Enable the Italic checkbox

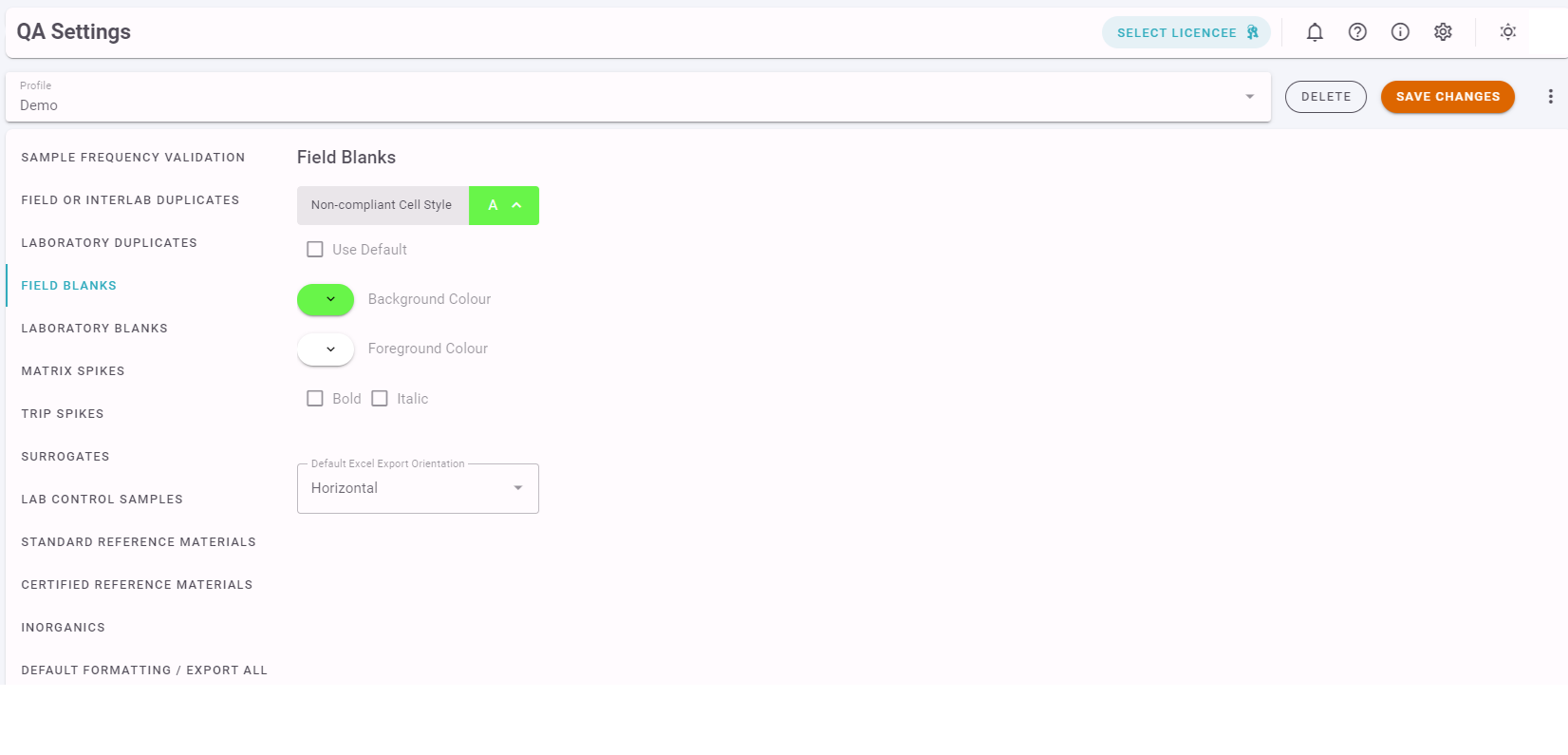tap(380, 399)
